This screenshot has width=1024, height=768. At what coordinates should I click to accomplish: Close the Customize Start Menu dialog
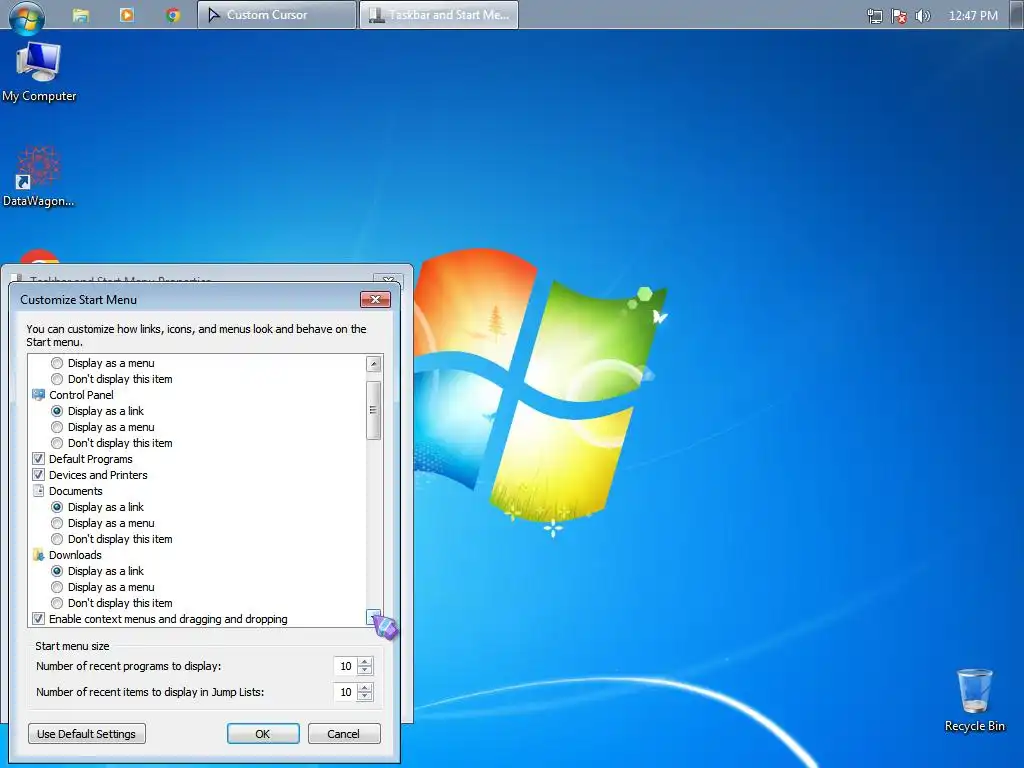pos(376,299)
